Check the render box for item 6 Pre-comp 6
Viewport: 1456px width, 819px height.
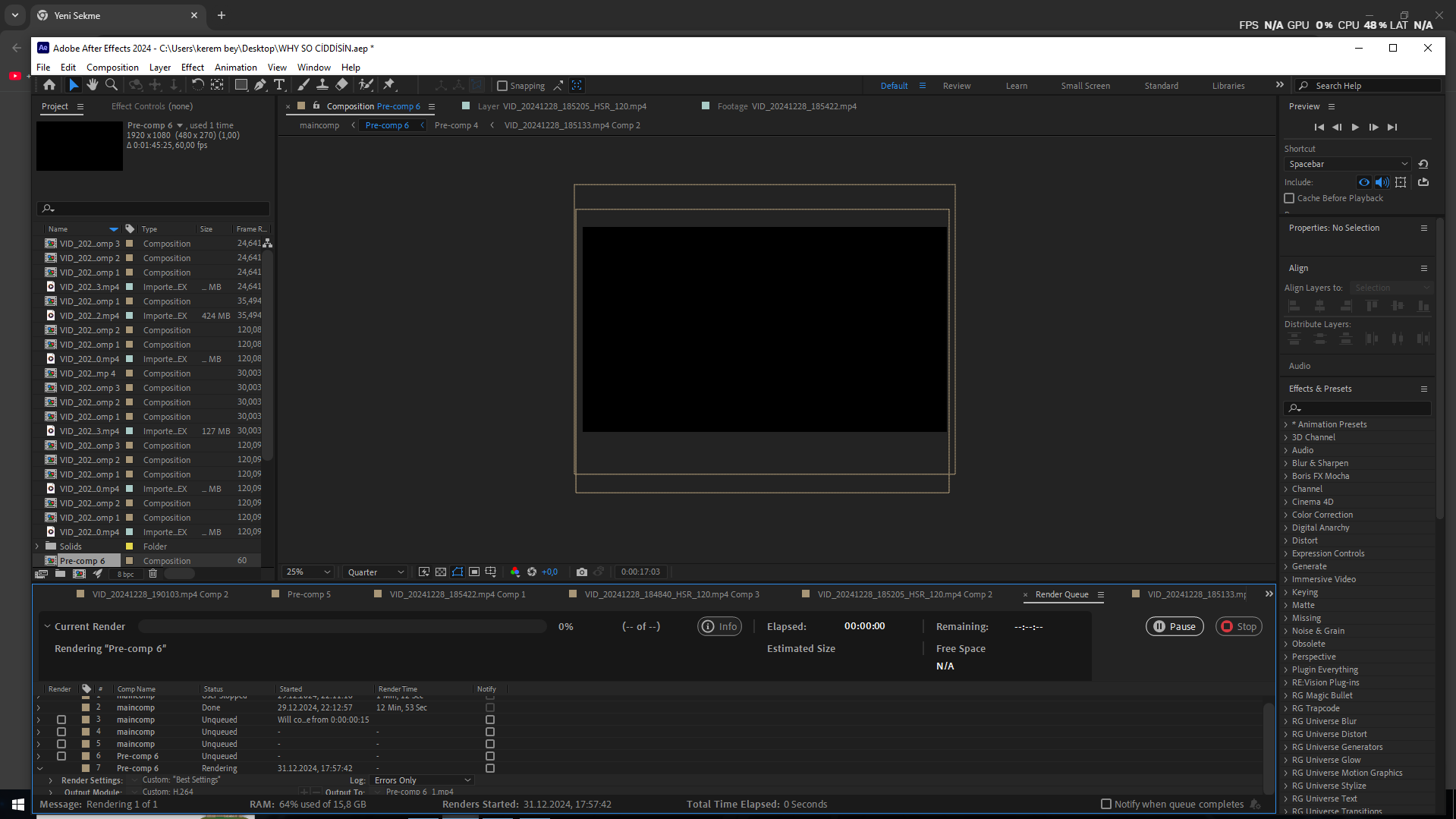[x=61, y=756]
